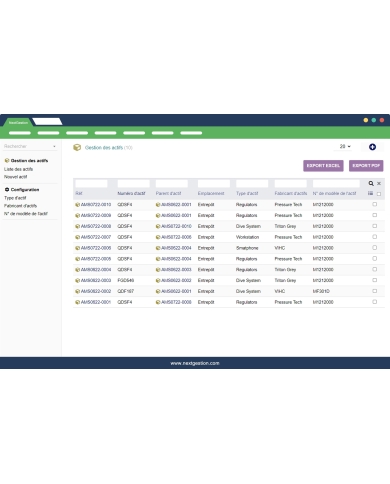Image resolution: width=390 pixels, height=484 pixels.
Task: Check the box for row AM50722-0005
Action: click(x=375, y=258)
